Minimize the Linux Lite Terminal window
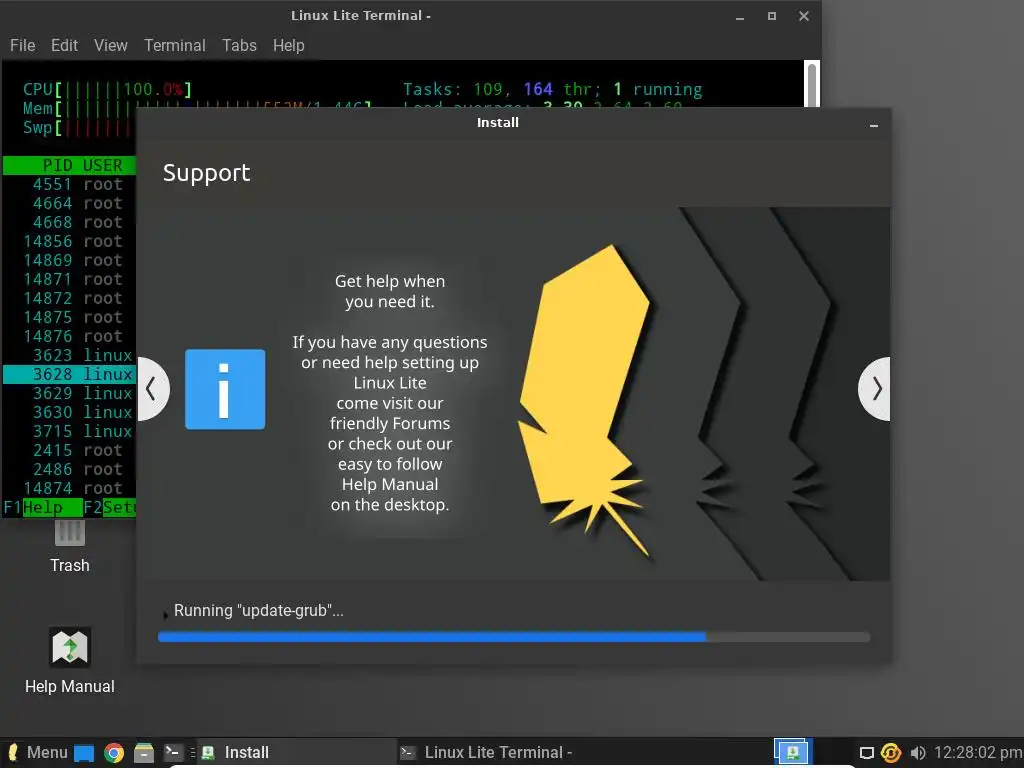This screenshot has height=768, width=1024. [x=740, y=17]
